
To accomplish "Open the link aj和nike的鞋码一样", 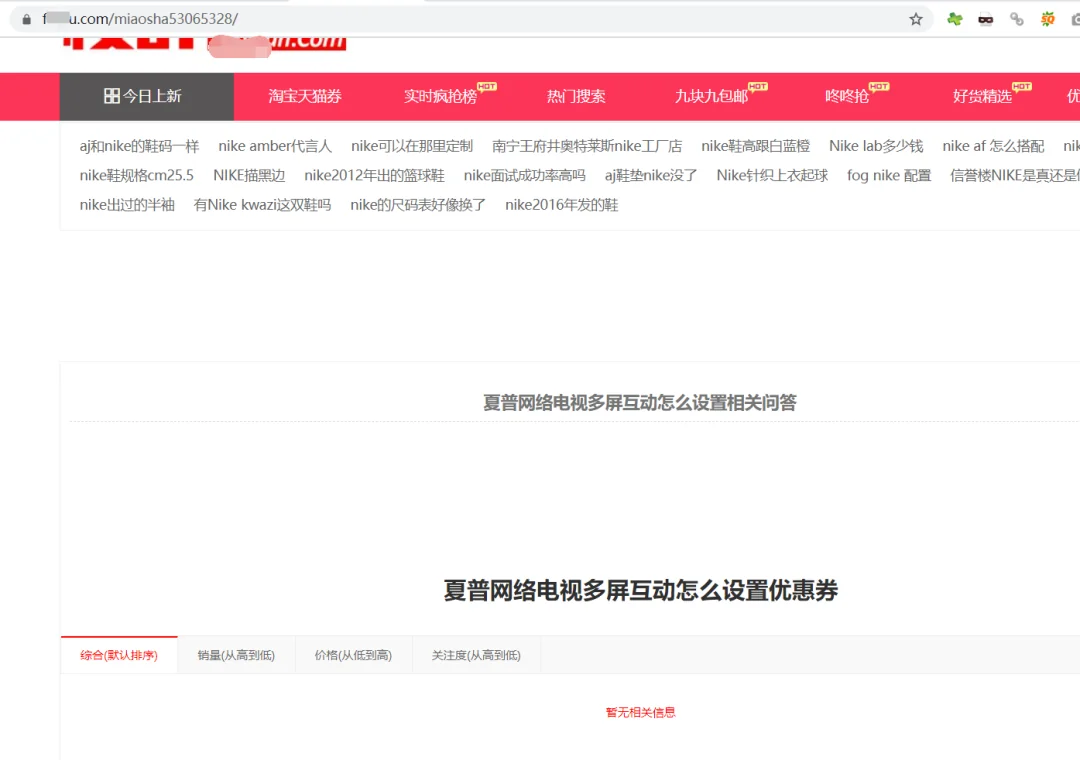I will 139,146.
